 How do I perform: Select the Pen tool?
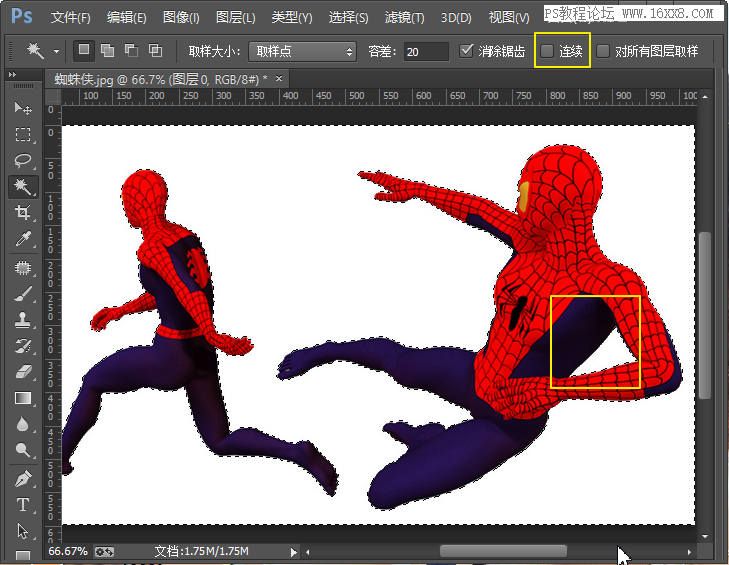tap(22, 479)
